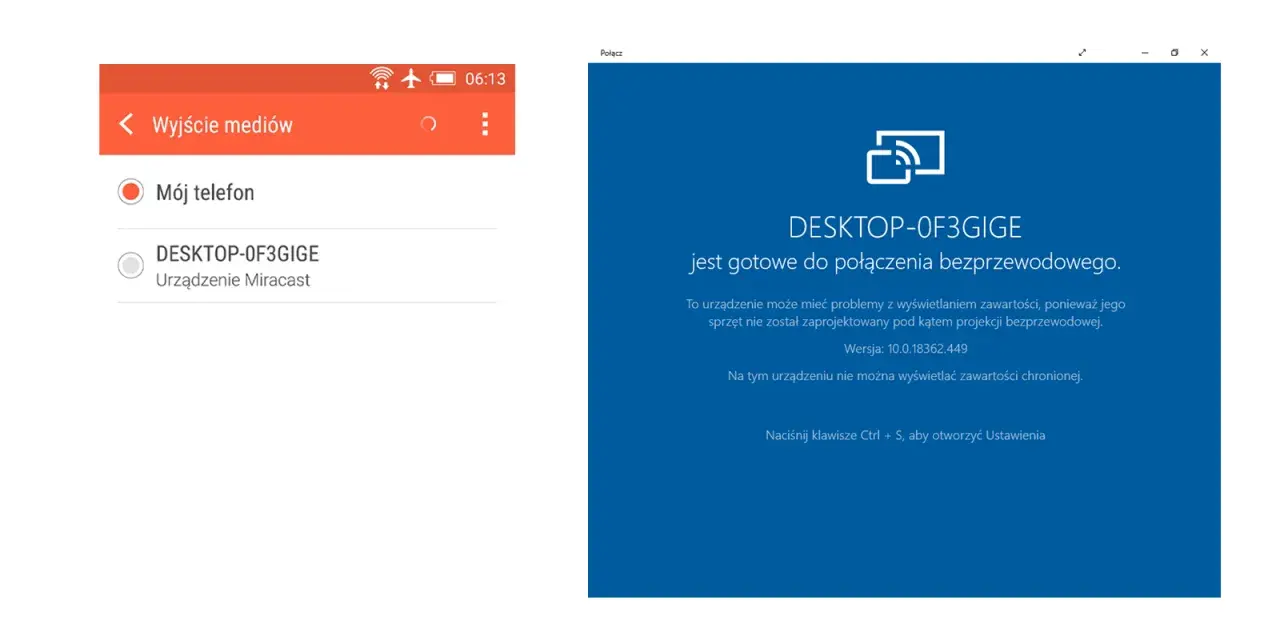1280x640 pixels.
Task: Select the DESKTOP-0F3GIGE radio button
Action: point(131,265)
